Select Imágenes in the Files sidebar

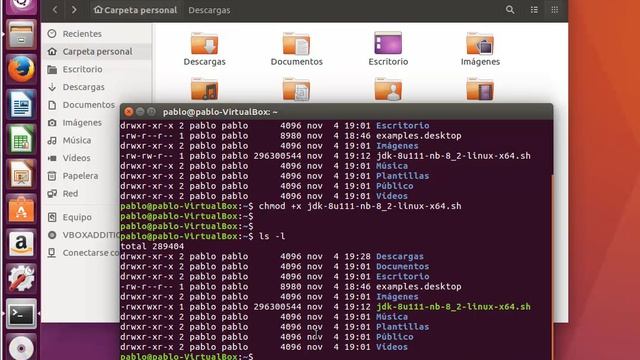82,122
